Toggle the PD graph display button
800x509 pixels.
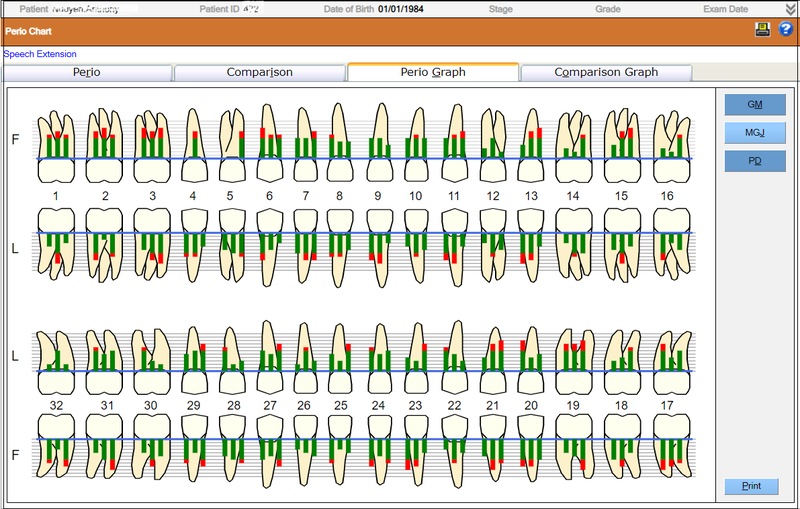755,161
